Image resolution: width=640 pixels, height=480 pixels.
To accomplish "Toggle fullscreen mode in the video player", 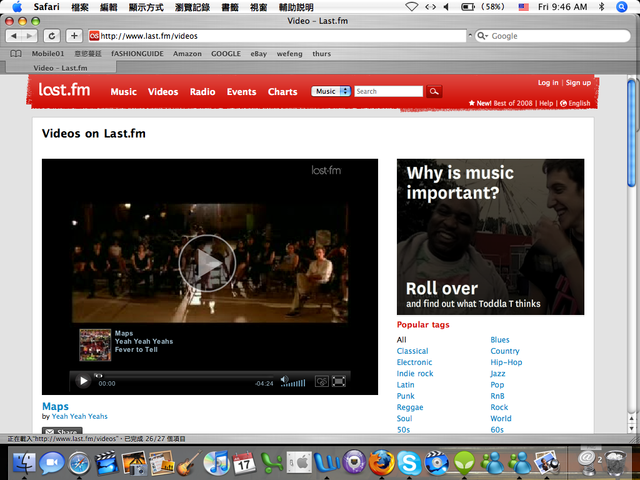I will (x=339, y=381).
